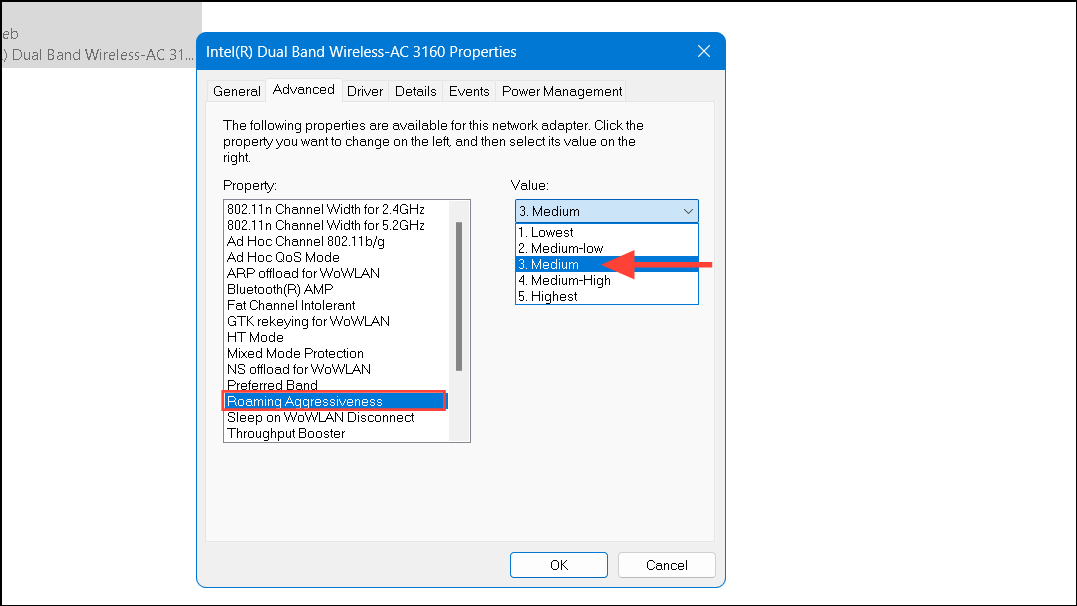The width and height of the screenshot is (1077, 606).
Task: Switch to the Driver tab
Action: click(x=365, y=91)
